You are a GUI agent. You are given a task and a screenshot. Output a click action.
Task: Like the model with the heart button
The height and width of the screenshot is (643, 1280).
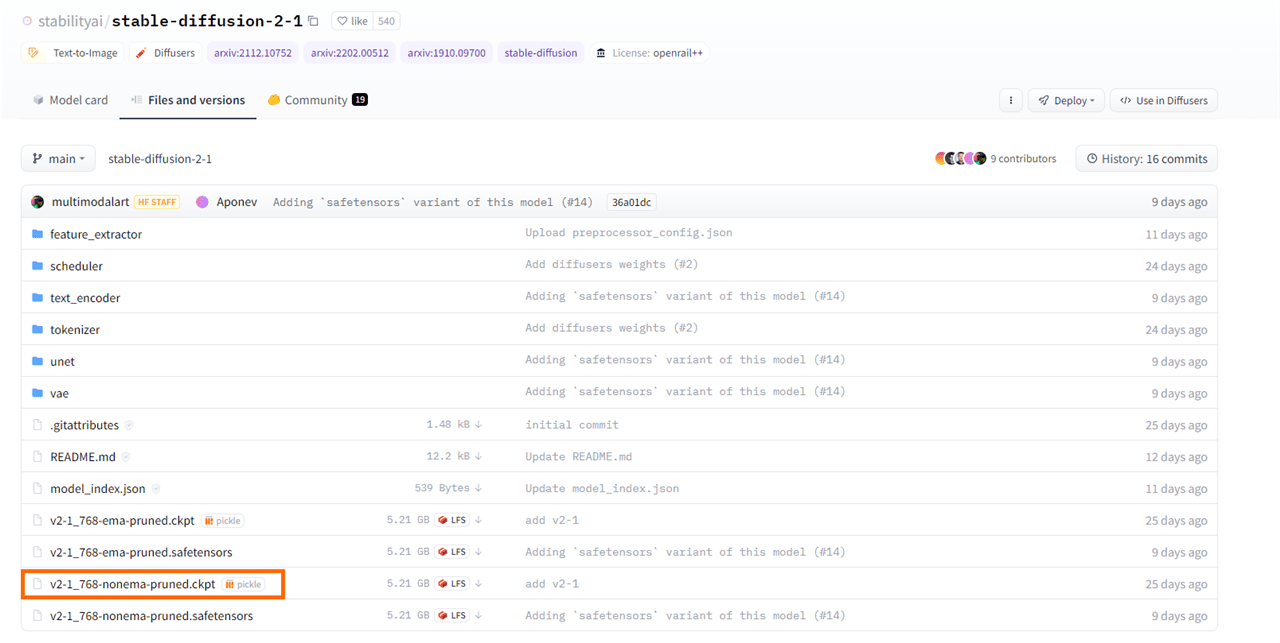353,21
